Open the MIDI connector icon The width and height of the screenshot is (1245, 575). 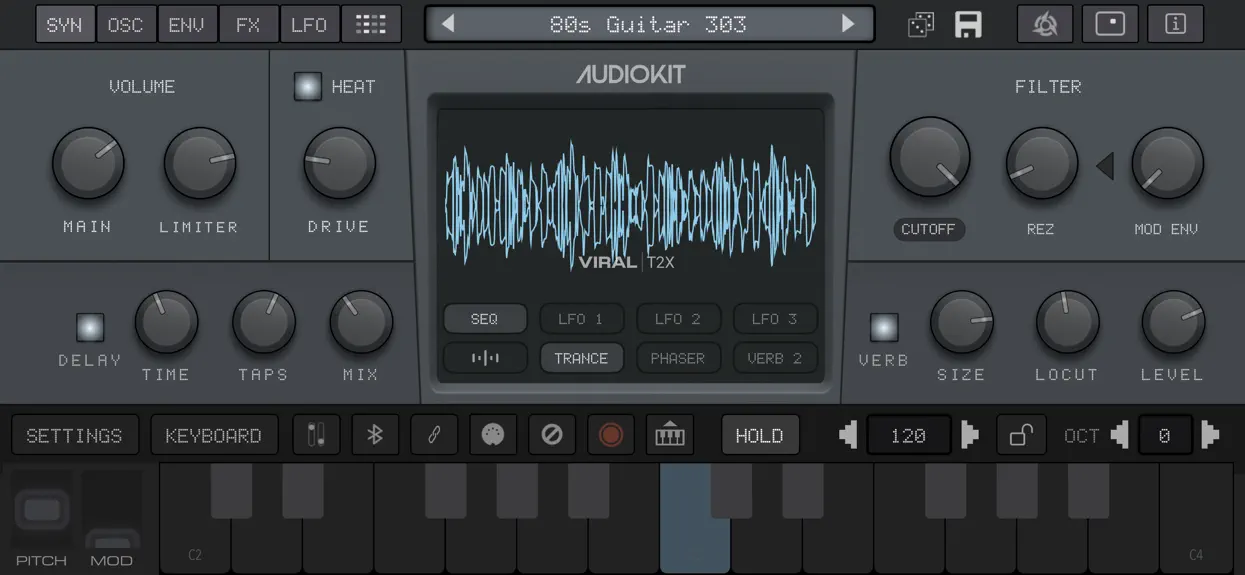point(493,435)
